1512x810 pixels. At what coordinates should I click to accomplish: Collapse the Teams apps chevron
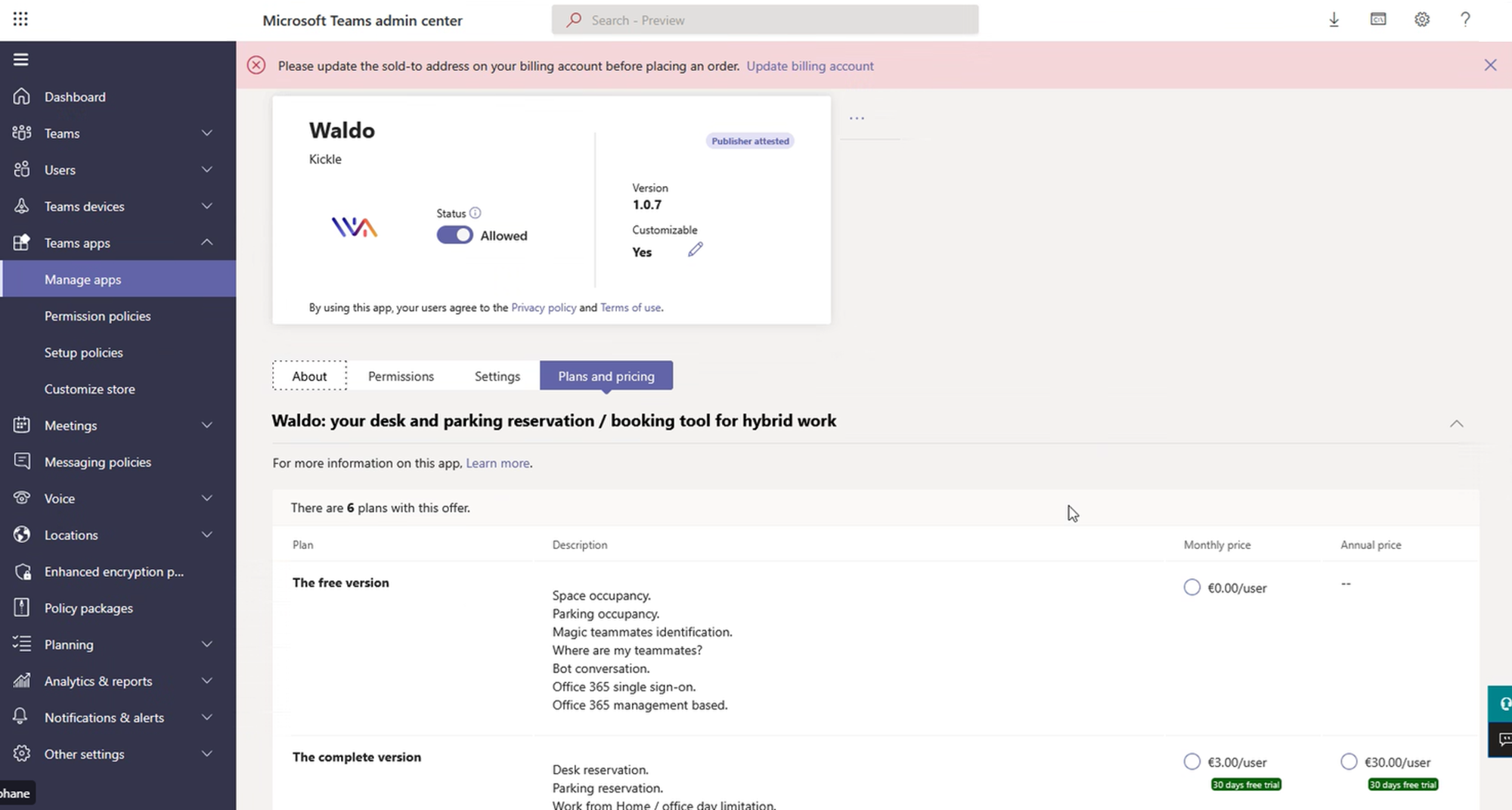coord(207,242)
